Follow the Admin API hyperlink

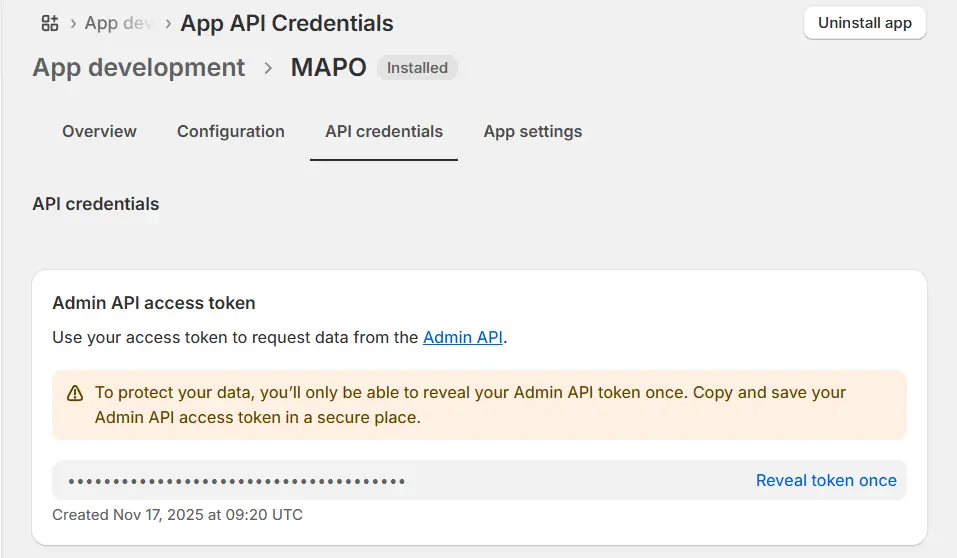[462, 338]
